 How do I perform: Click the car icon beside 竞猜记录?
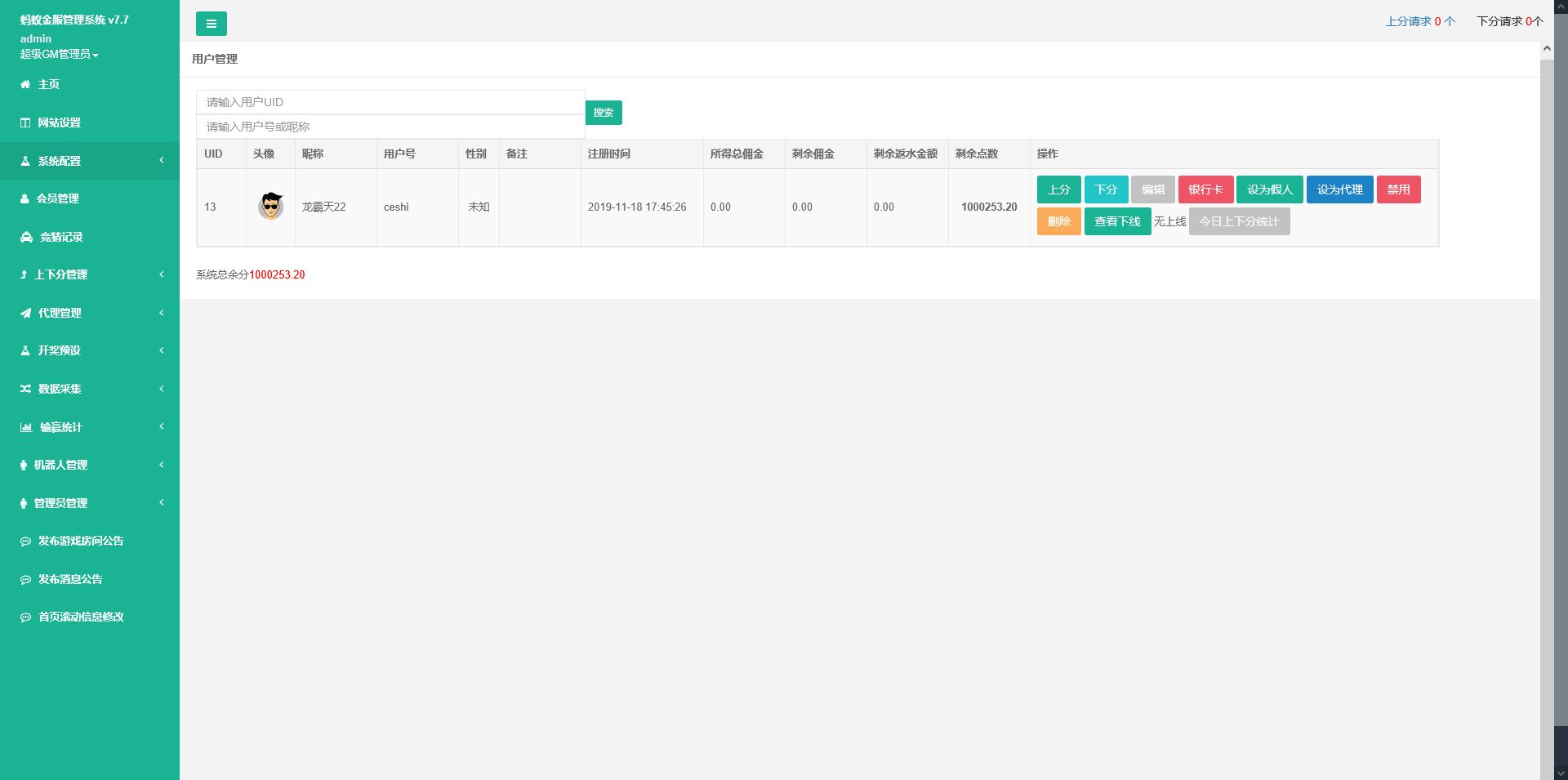coord(26,238)
